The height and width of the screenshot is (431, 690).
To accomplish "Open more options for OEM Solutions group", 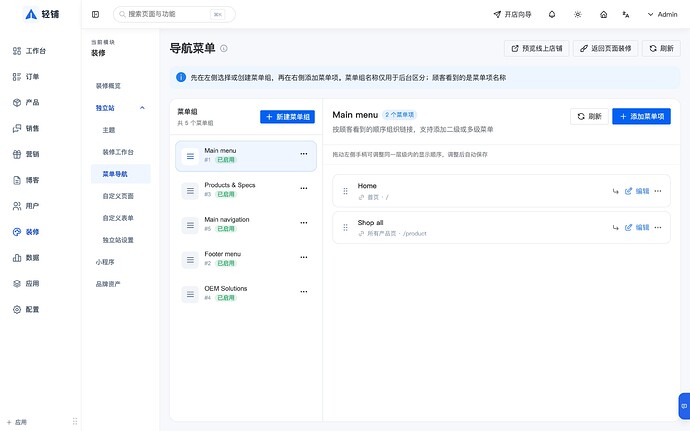I will tap(304, 291).
